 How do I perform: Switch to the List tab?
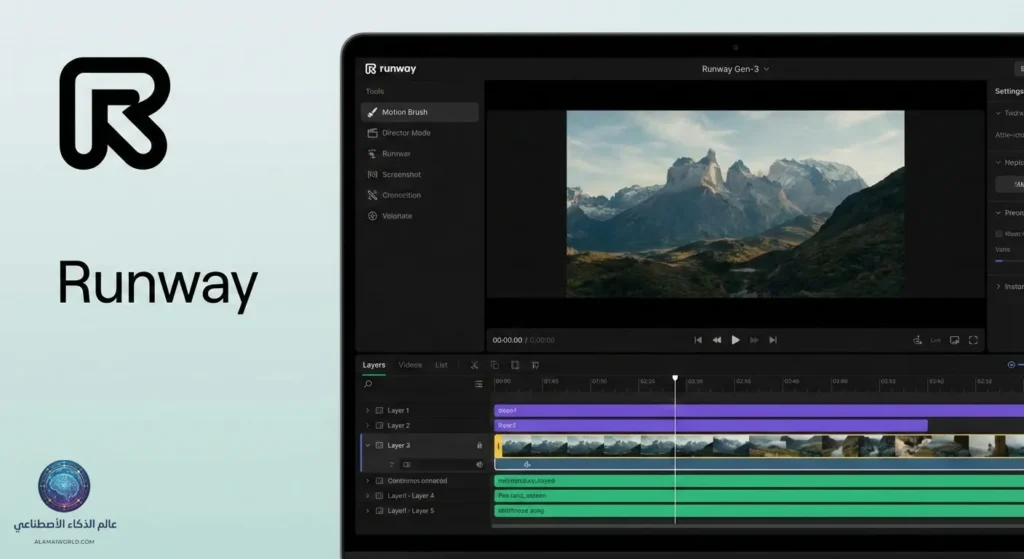pos(441,365)
